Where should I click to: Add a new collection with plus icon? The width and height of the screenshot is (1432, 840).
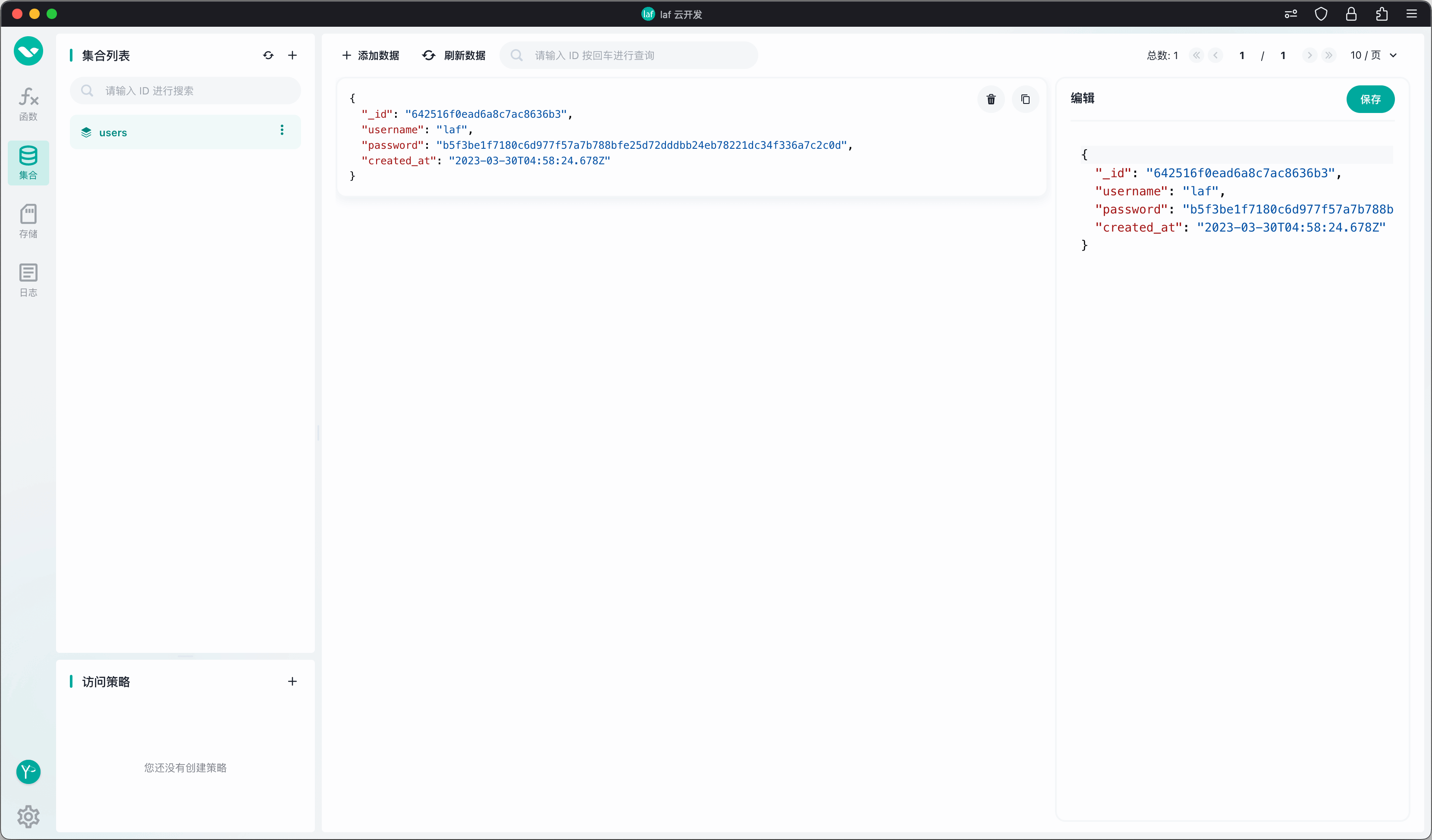292,55
